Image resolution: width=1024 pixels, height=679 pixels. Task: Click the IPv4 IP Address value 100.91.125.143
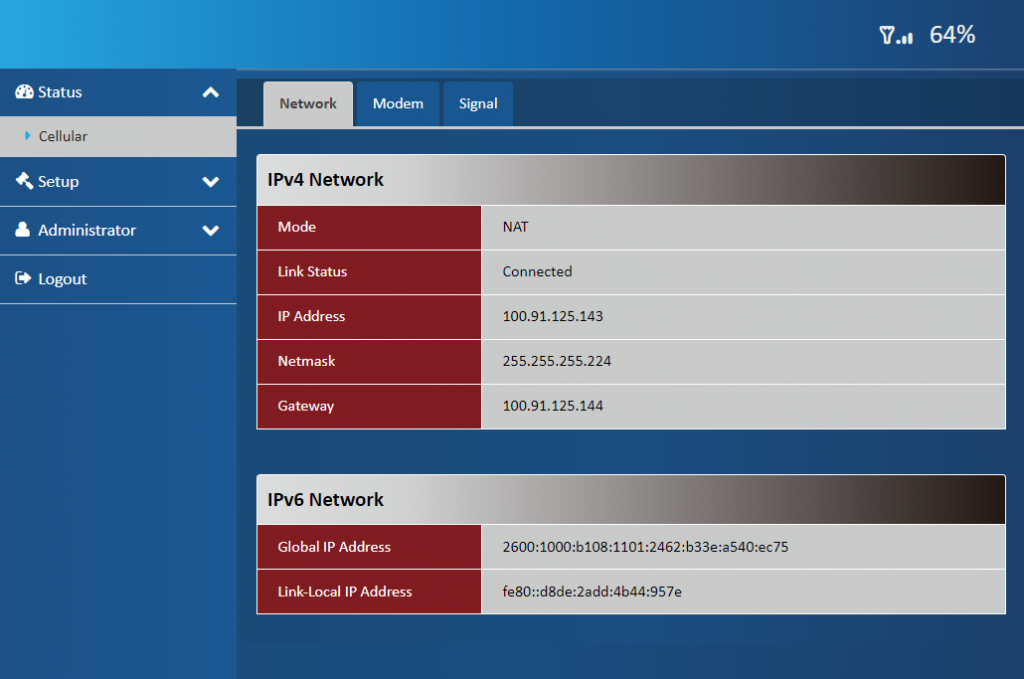point(553,316)
